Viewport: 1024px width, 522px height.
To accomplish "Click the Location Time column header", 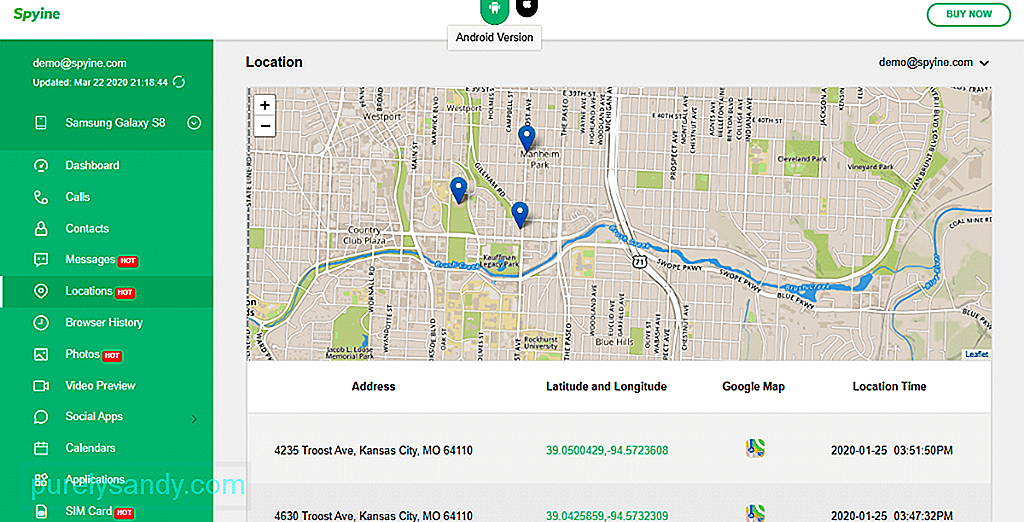I will pyautogui.click(x=889, y=386).
